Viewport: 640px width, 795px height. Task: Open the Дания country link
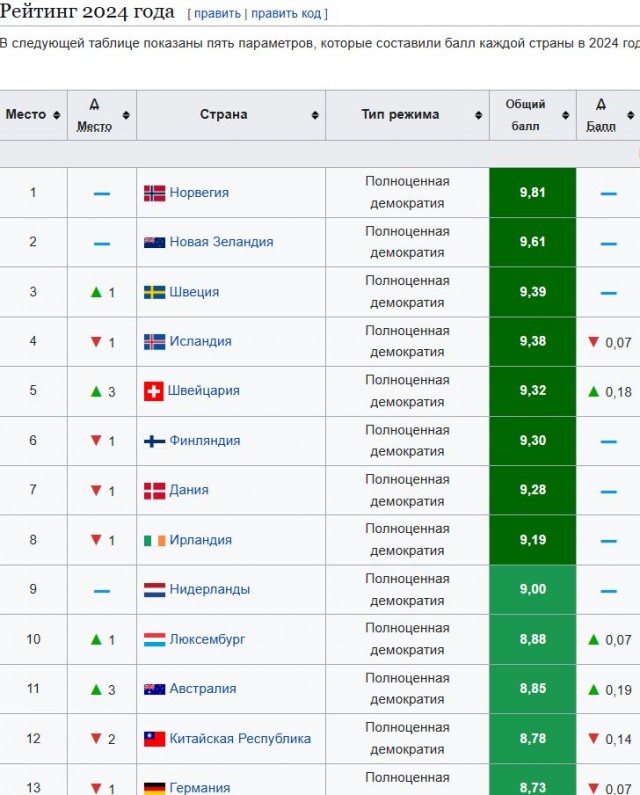click(189, 490)
